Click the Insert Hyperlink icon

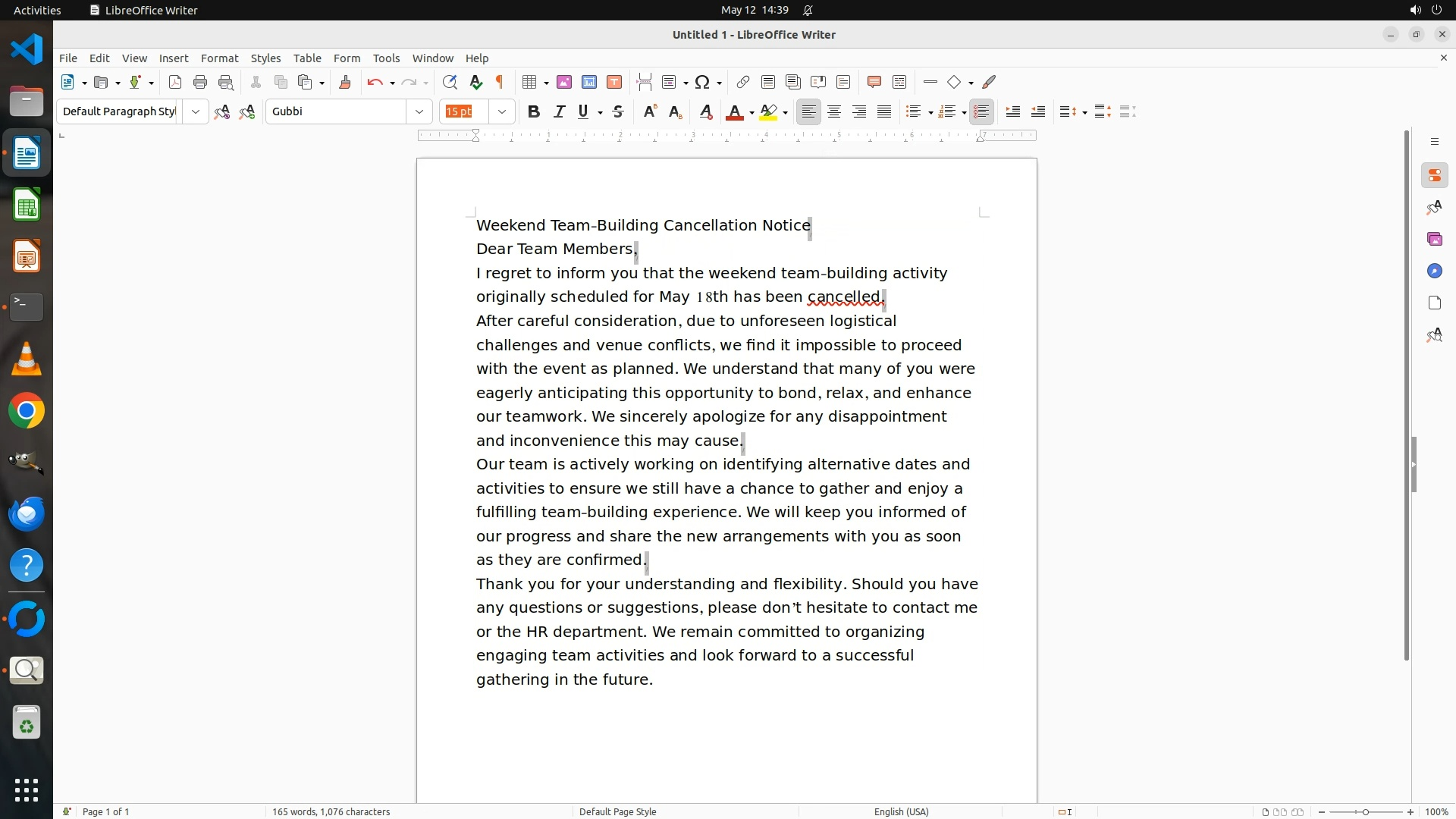click(x=743, y=83)
